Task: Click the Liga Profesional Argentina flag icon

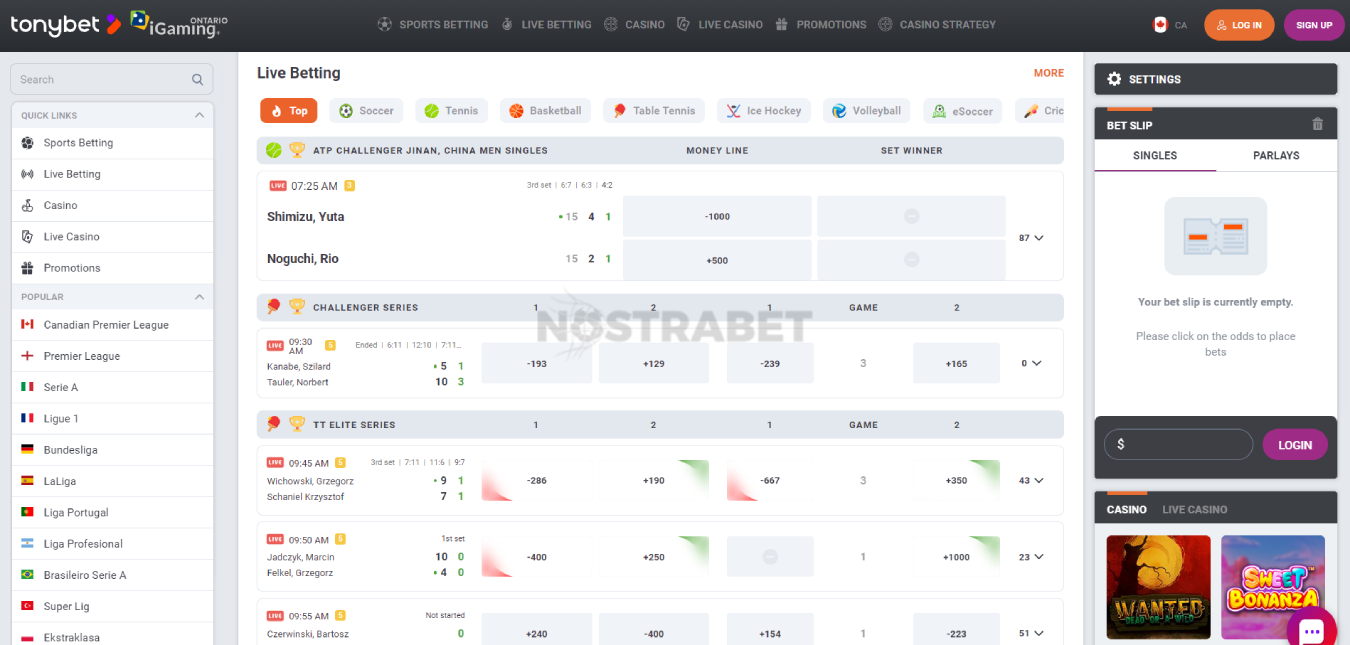Action: (x=28, y=544)
